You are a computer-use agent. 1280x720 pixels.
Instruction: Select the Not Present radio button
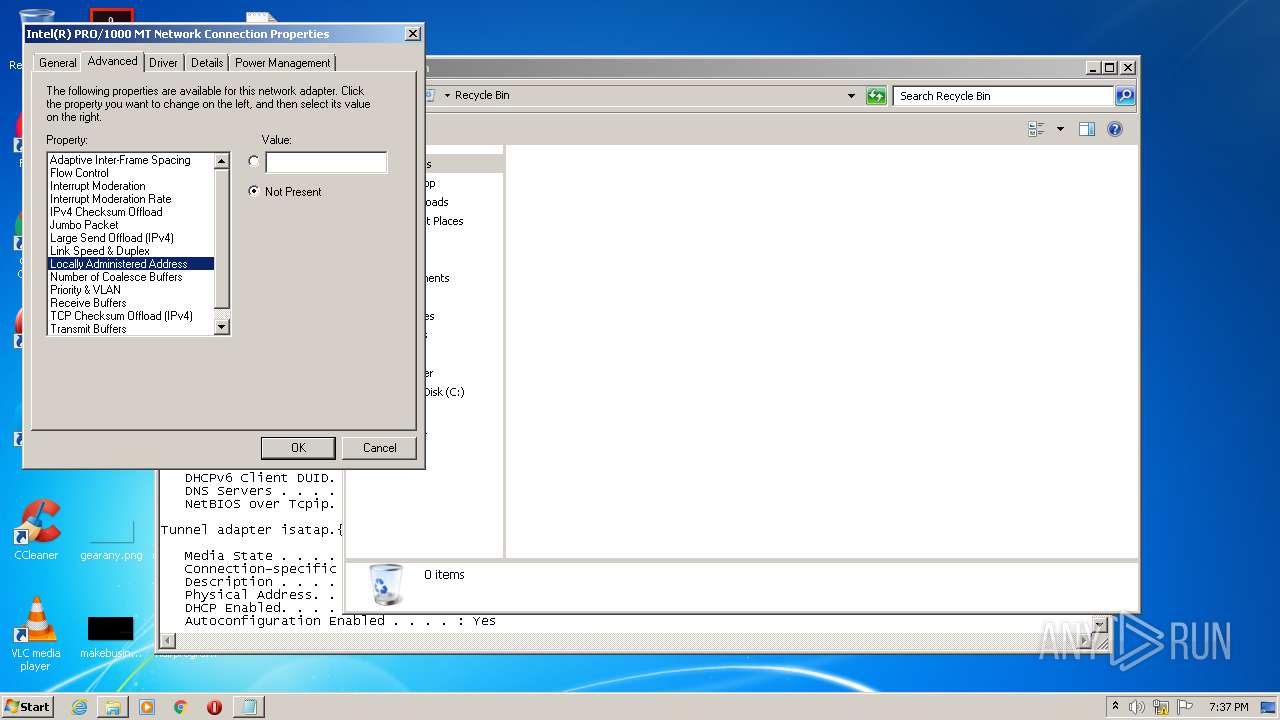[x=253, y=191]
